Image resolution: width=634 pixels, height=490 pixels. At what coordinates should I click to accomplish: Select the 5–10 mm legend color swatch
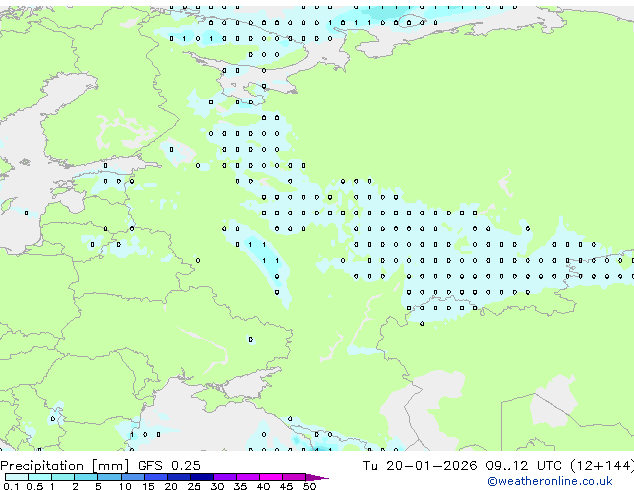pyautogui.click(x=109, y=477)
